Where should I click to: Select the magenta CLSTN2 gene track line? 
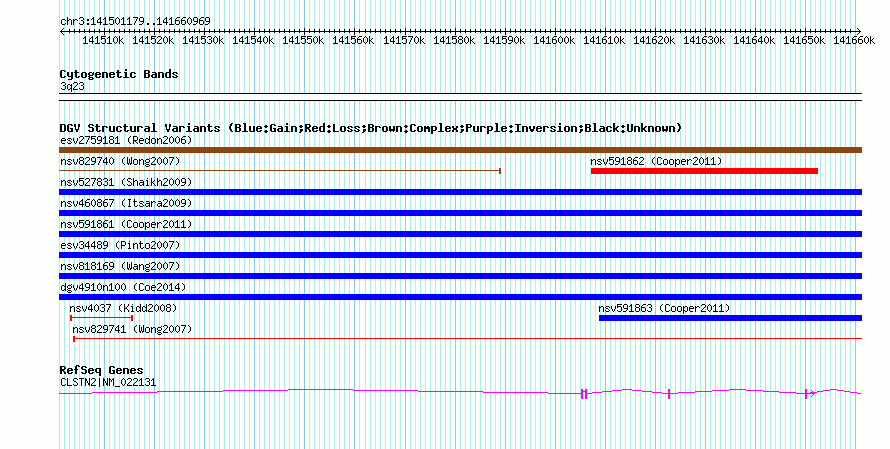click(x=460, y=392)
